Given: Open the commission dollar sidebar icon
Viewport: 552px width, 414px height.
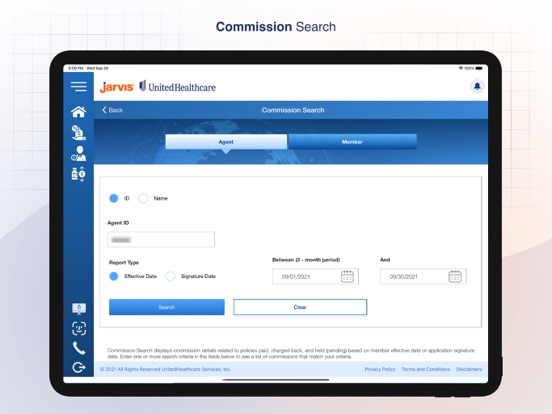Looking at the screenshot, I should click(x=79, y=174).
